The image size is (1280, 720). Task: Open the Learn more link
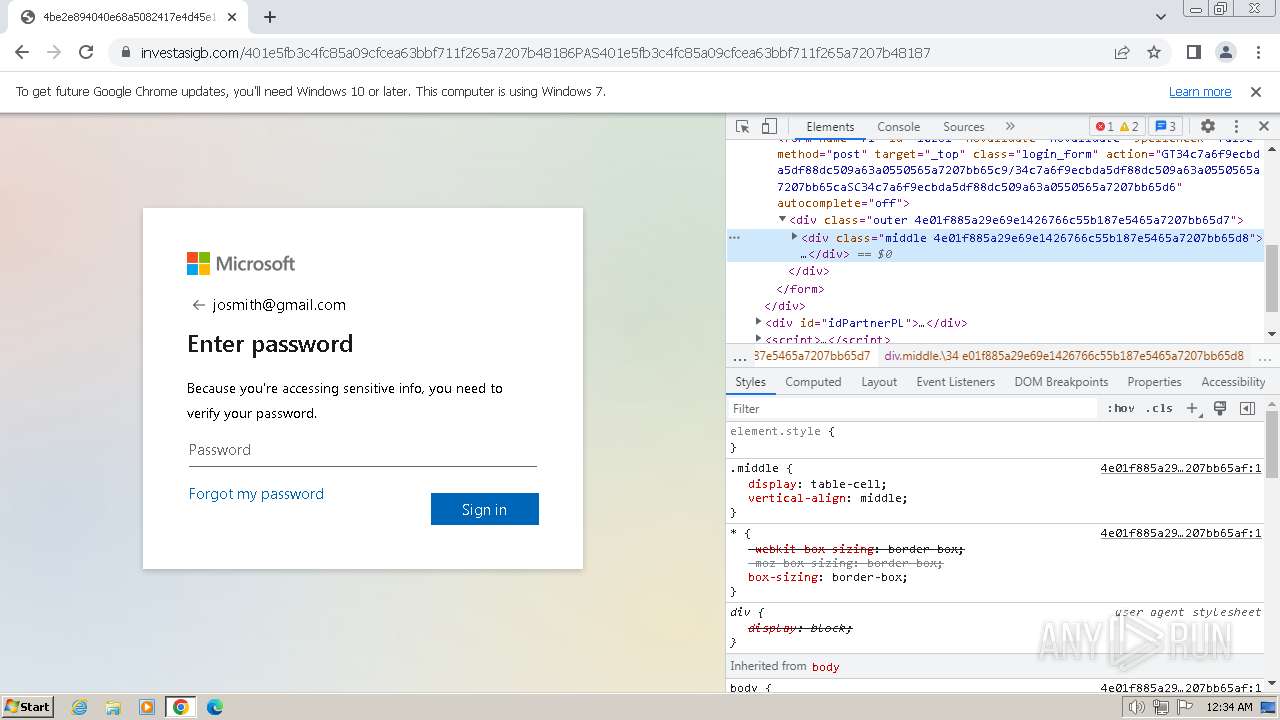click(x=1200, y=92)
